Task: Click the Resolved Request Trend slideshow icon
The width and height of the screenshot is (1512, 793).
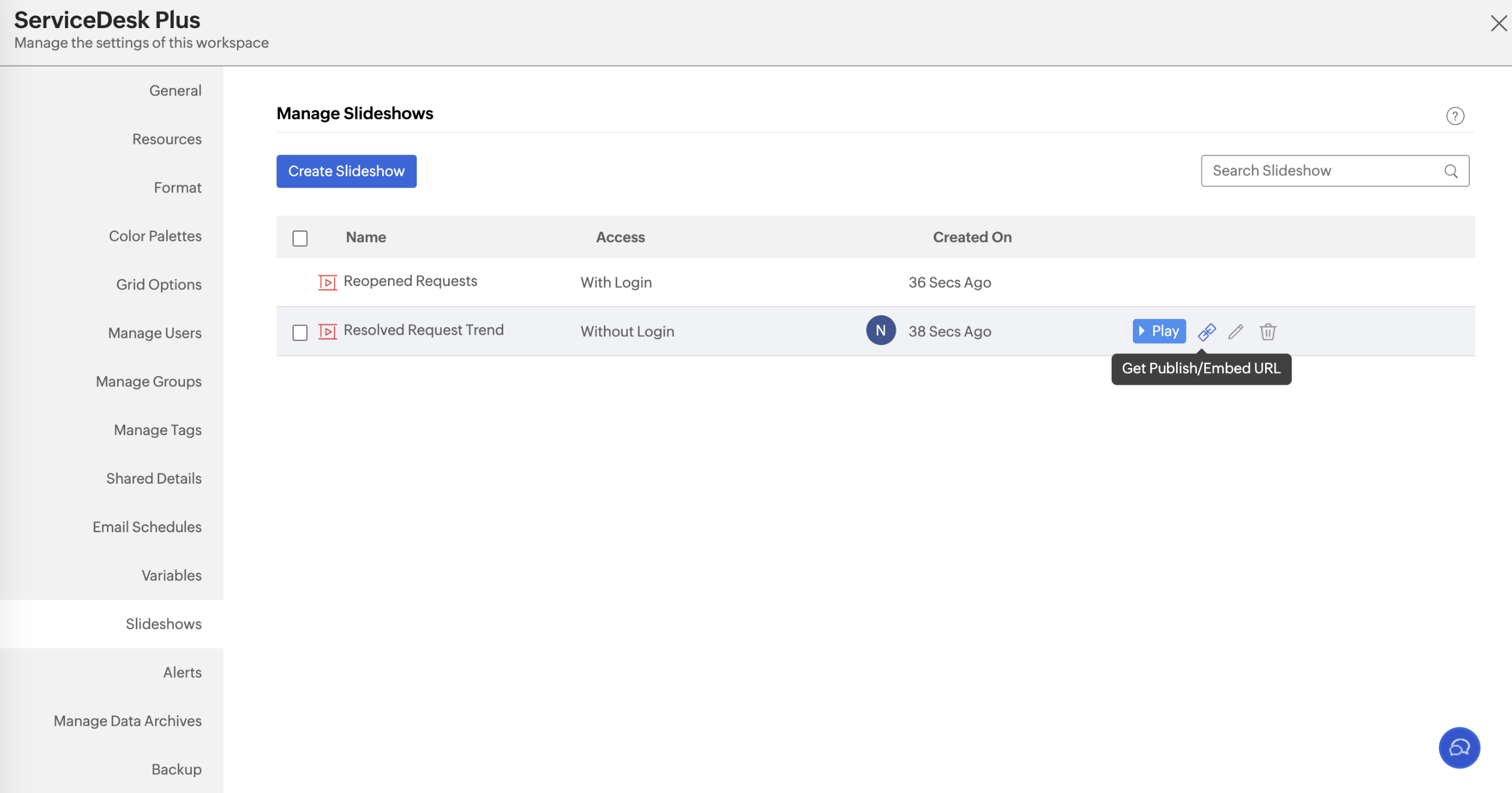Action: point(328,332)
